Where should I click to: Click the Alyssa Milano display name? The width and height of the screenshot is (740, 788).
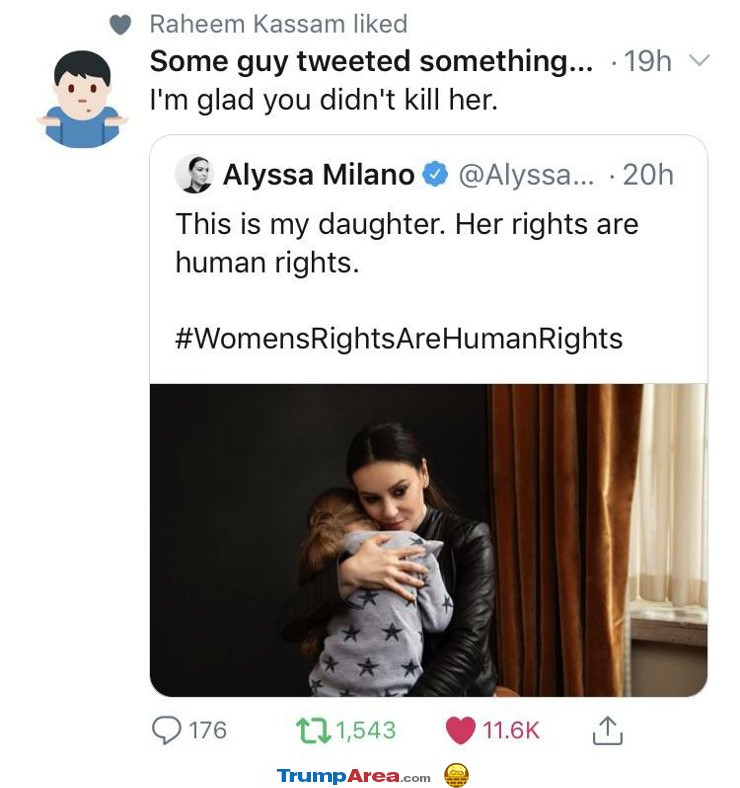(x=319, y=174)
